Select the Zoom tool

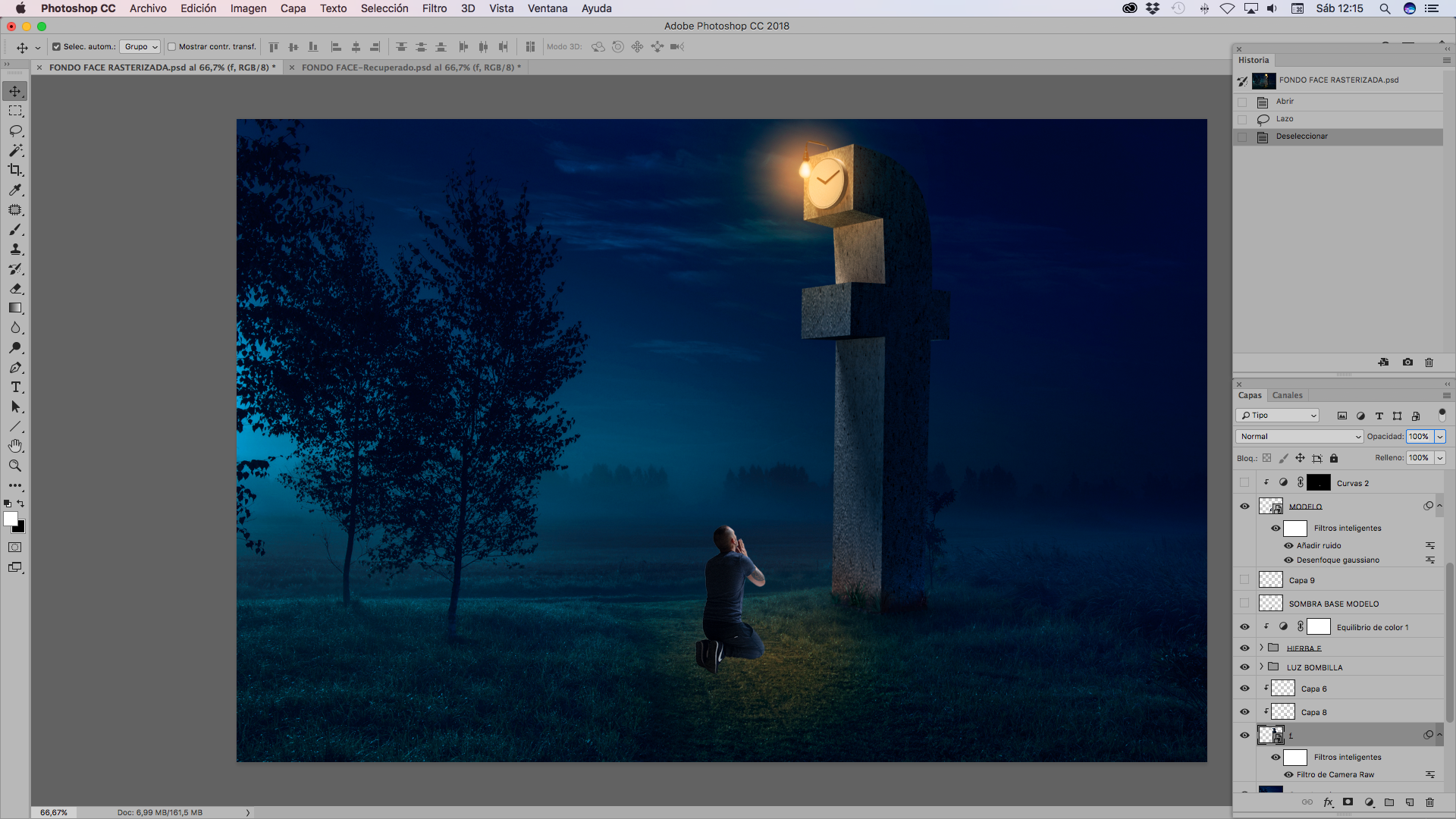(15, 466)
